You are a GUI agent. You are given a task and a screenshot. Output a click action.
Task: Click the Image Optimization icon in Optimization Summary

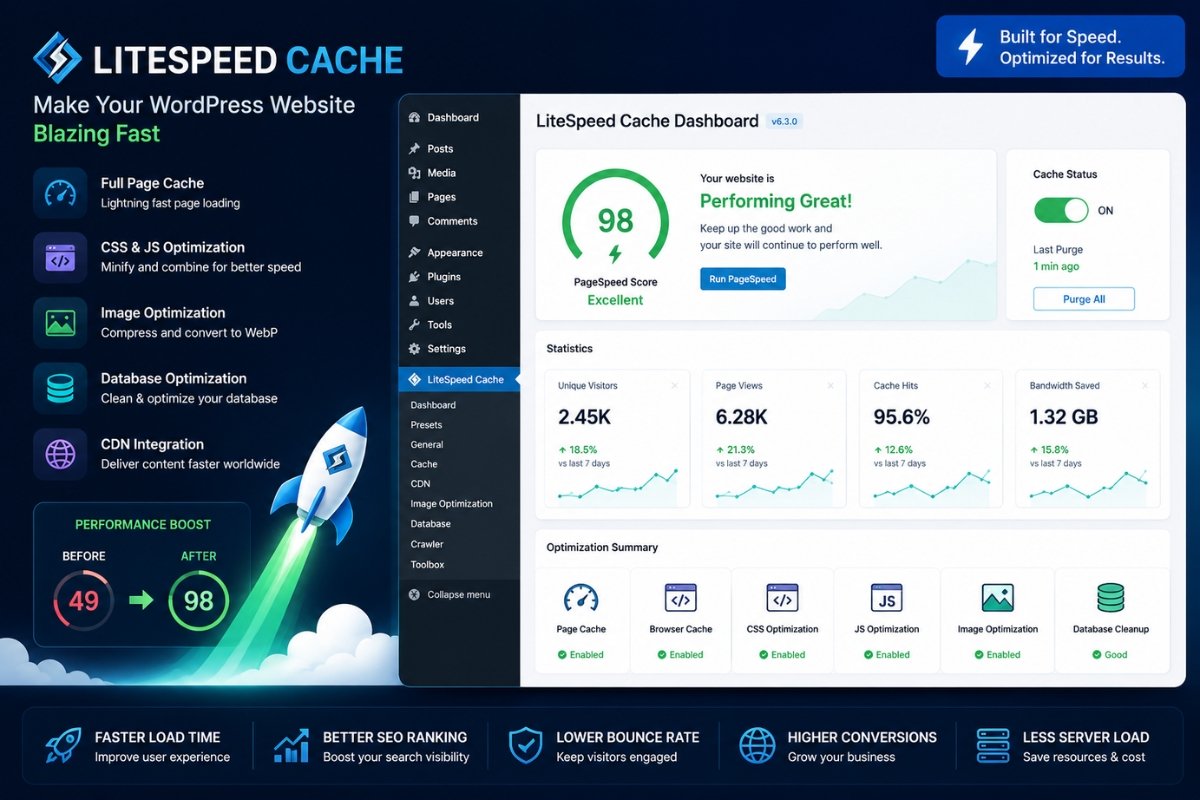(998, 597)
